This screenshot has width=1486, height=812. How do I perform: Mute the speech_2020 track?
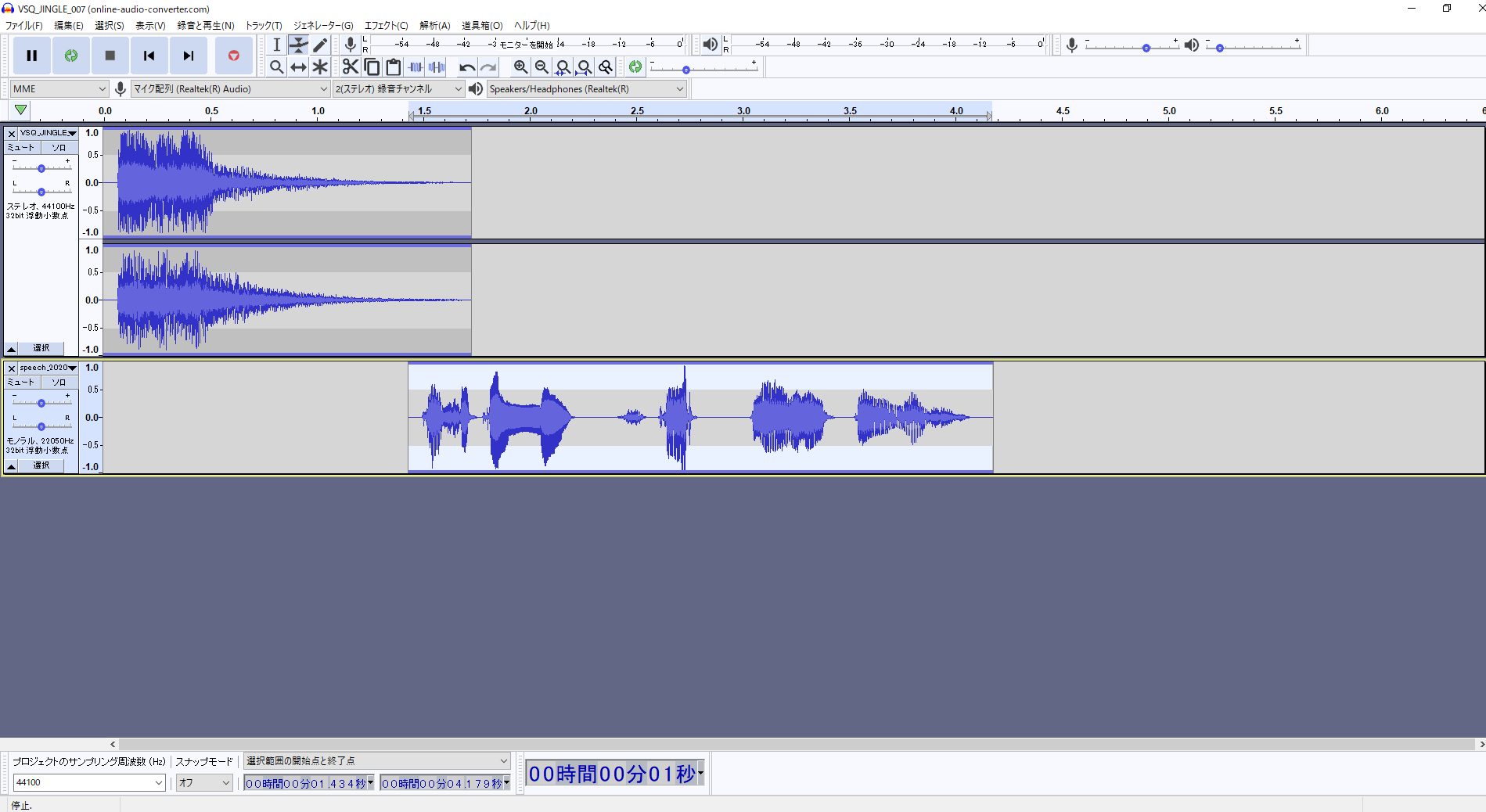[x=22, y=382]
